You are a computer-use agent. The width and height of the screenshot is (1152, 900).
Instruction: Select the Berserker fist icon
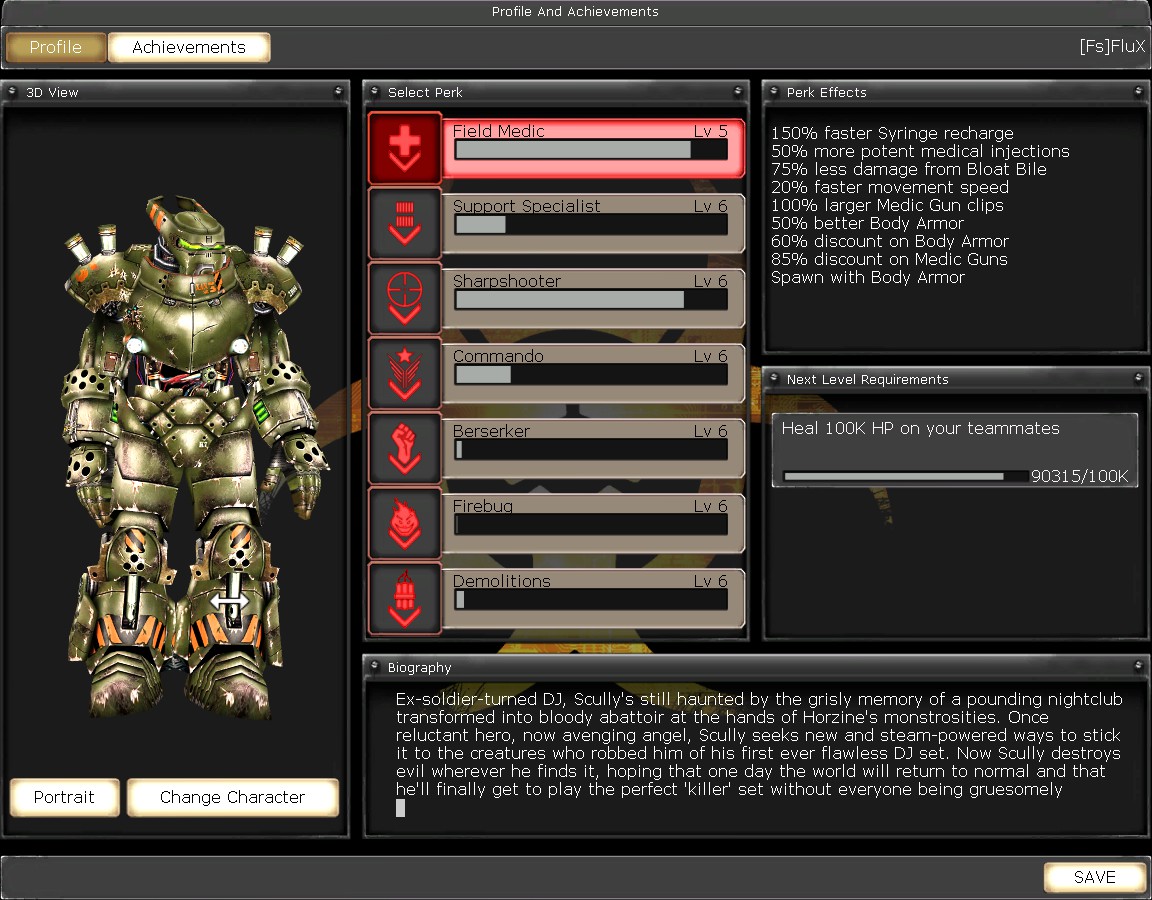tap(405, 448)
